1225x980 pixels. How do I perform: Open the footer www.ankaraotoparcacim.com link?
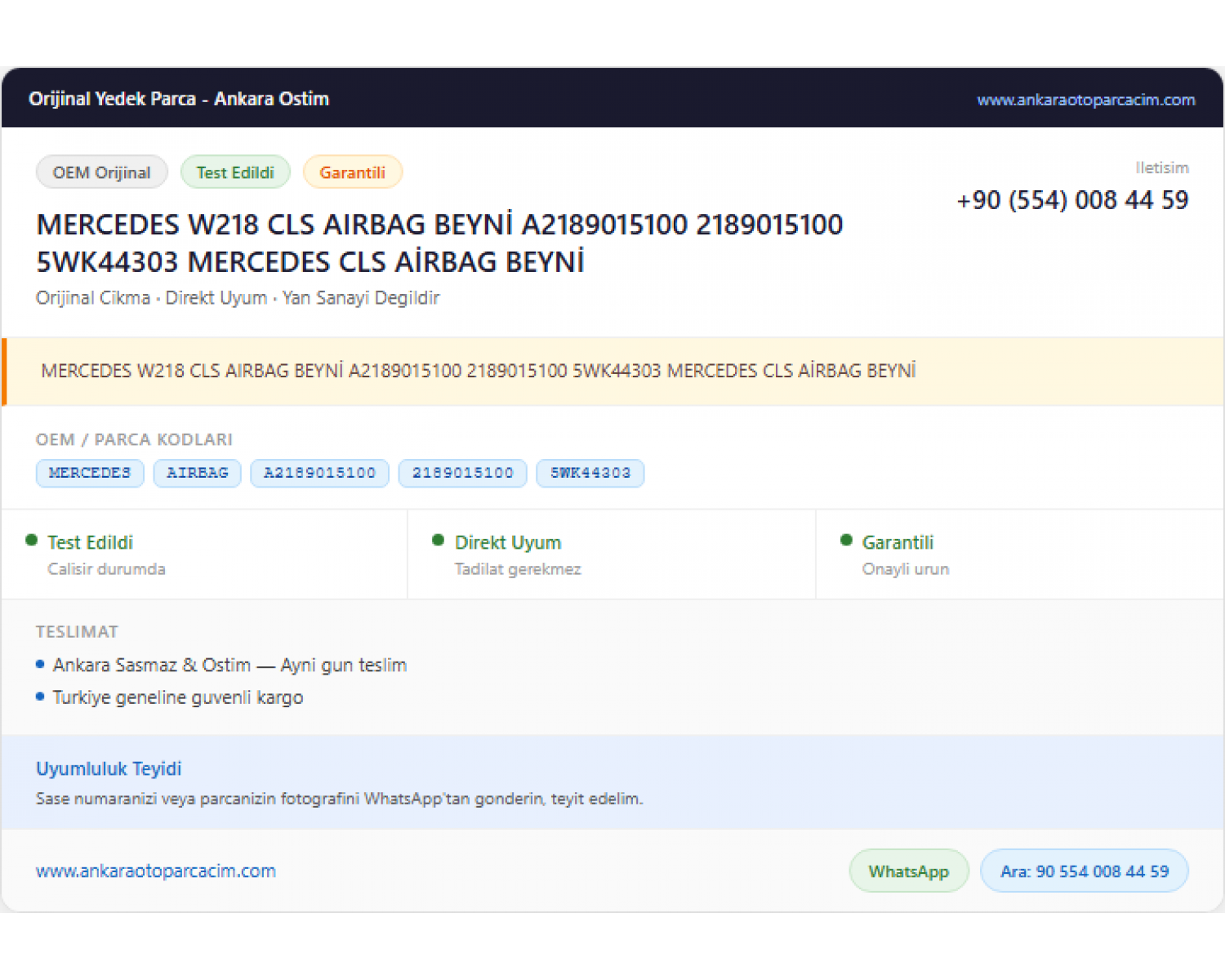pos(156,871)
